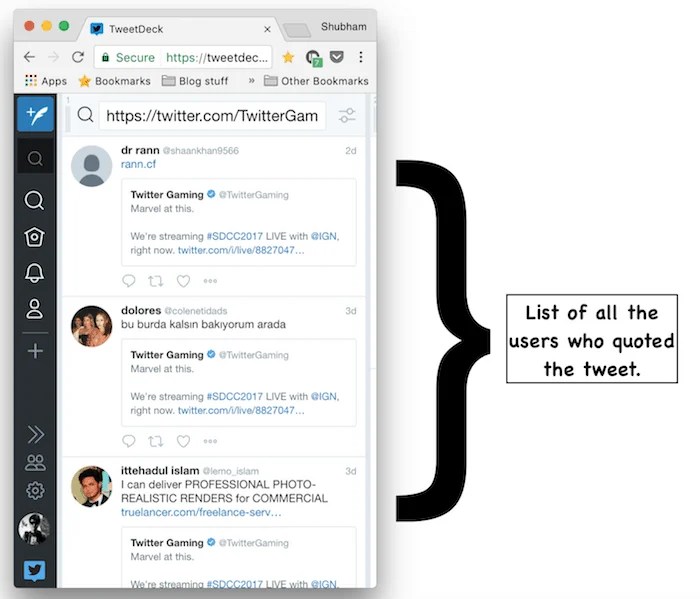The width and height of the screenshot is (700, 599).
Task: Click the Twitter bird logo at sidebar bottom
Action: (34, 570)
